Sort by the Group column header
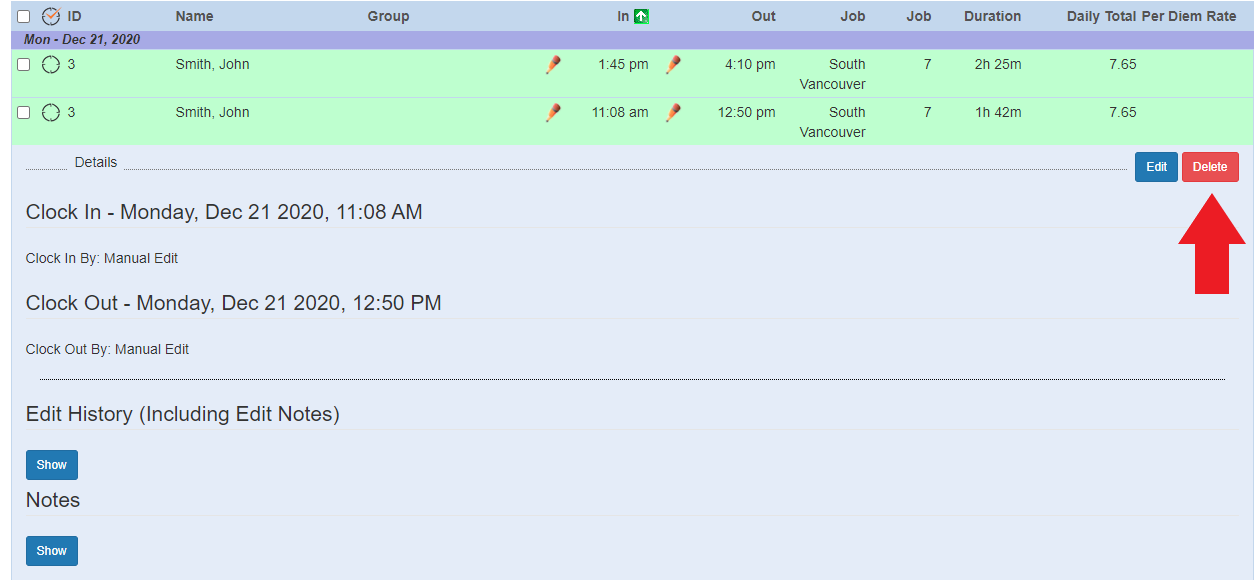This screenshot has width=1257, height=580. coord(388,16)
